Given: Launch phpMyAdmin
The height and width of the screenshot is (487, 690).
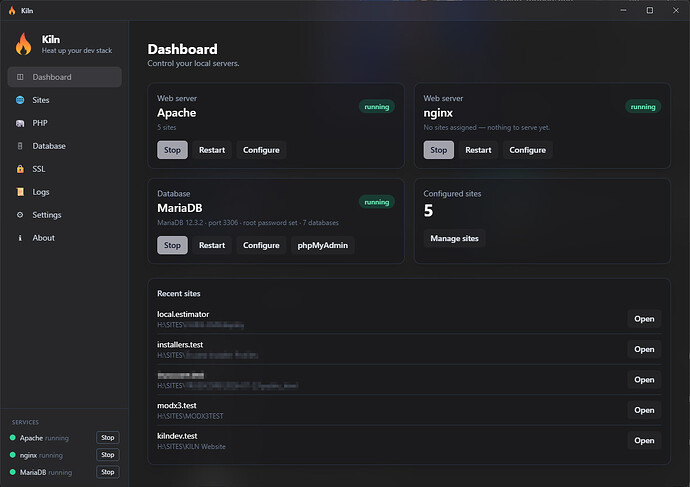Looking at the screenshot, I should tap(323, 245).
